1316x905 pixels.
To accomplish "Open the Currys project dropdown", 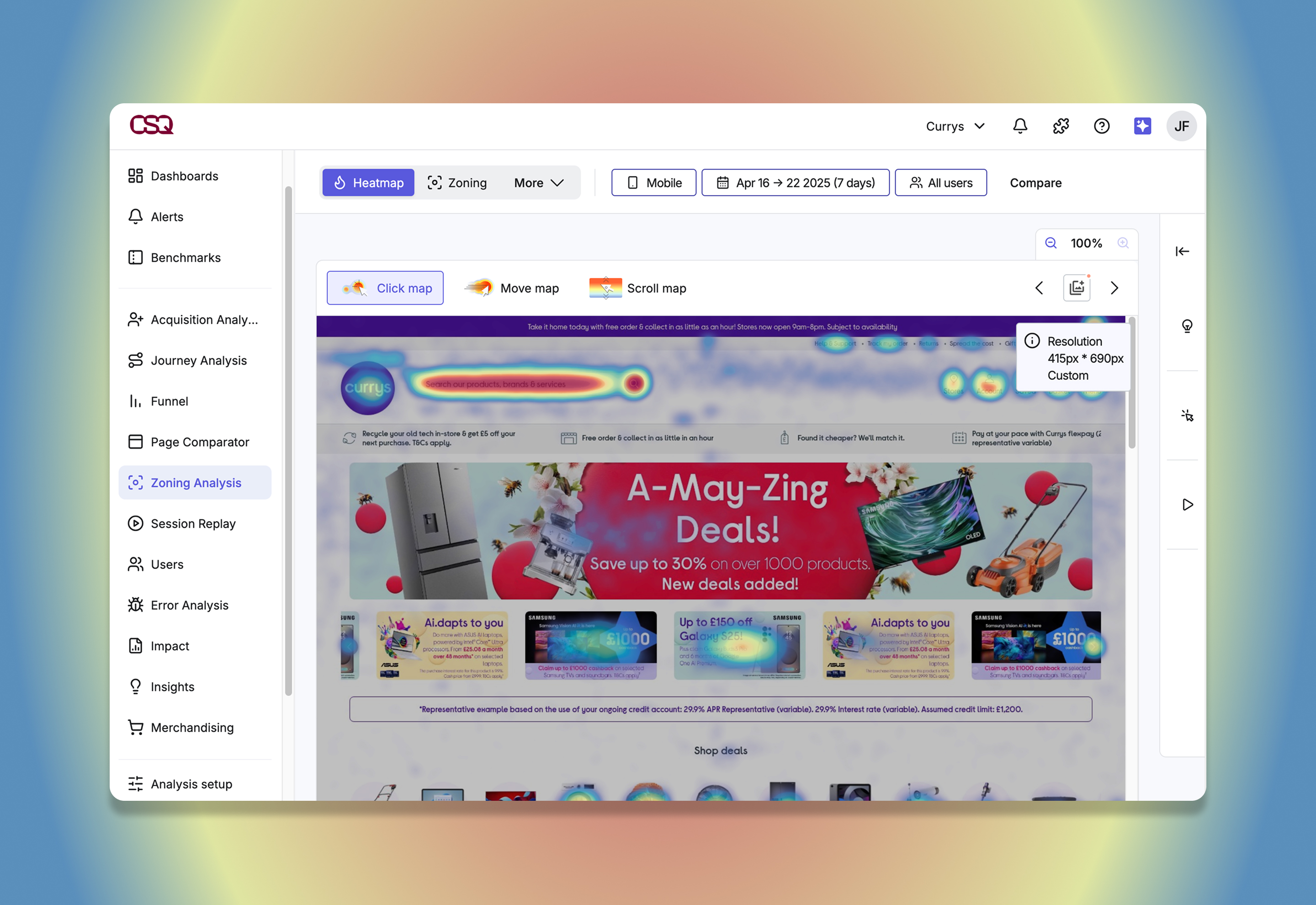I will (955, 126).
